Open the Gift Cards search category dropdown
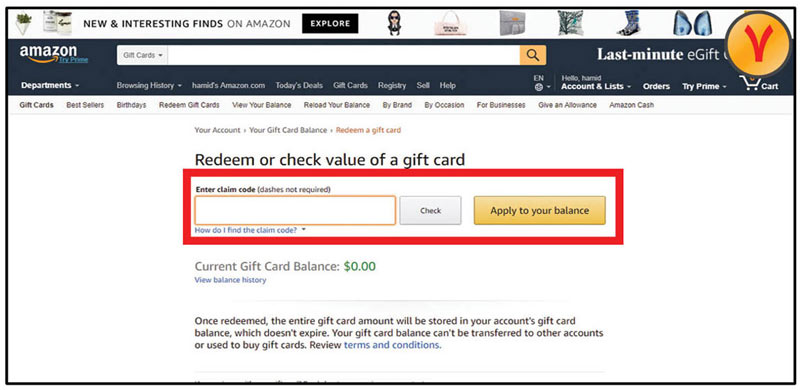The height and width of the screenshot is (390, 800). [x=142, y=55]
